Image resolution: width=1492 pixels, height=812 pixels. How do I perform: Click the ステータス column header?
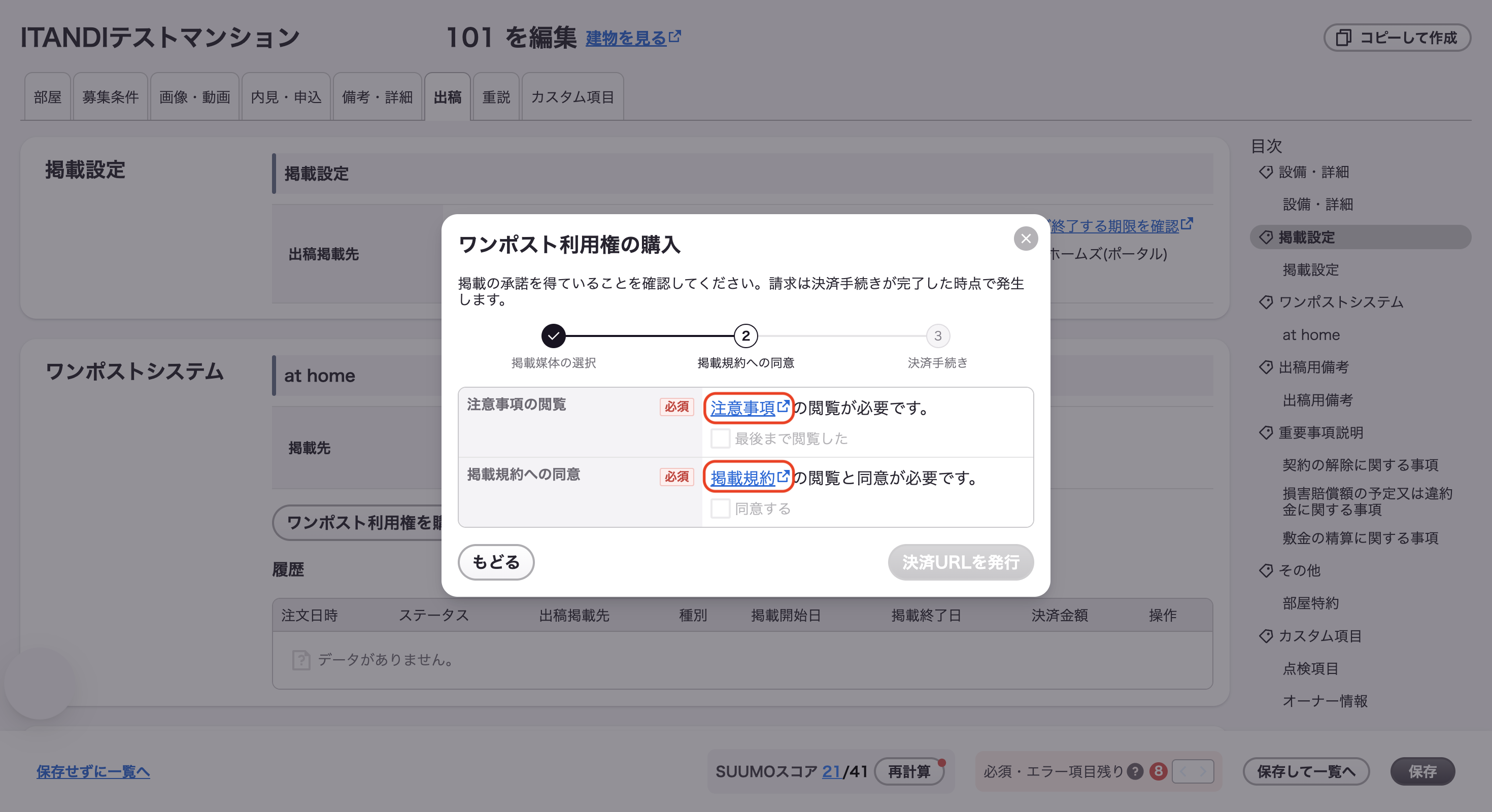click(x=433, y=615)
